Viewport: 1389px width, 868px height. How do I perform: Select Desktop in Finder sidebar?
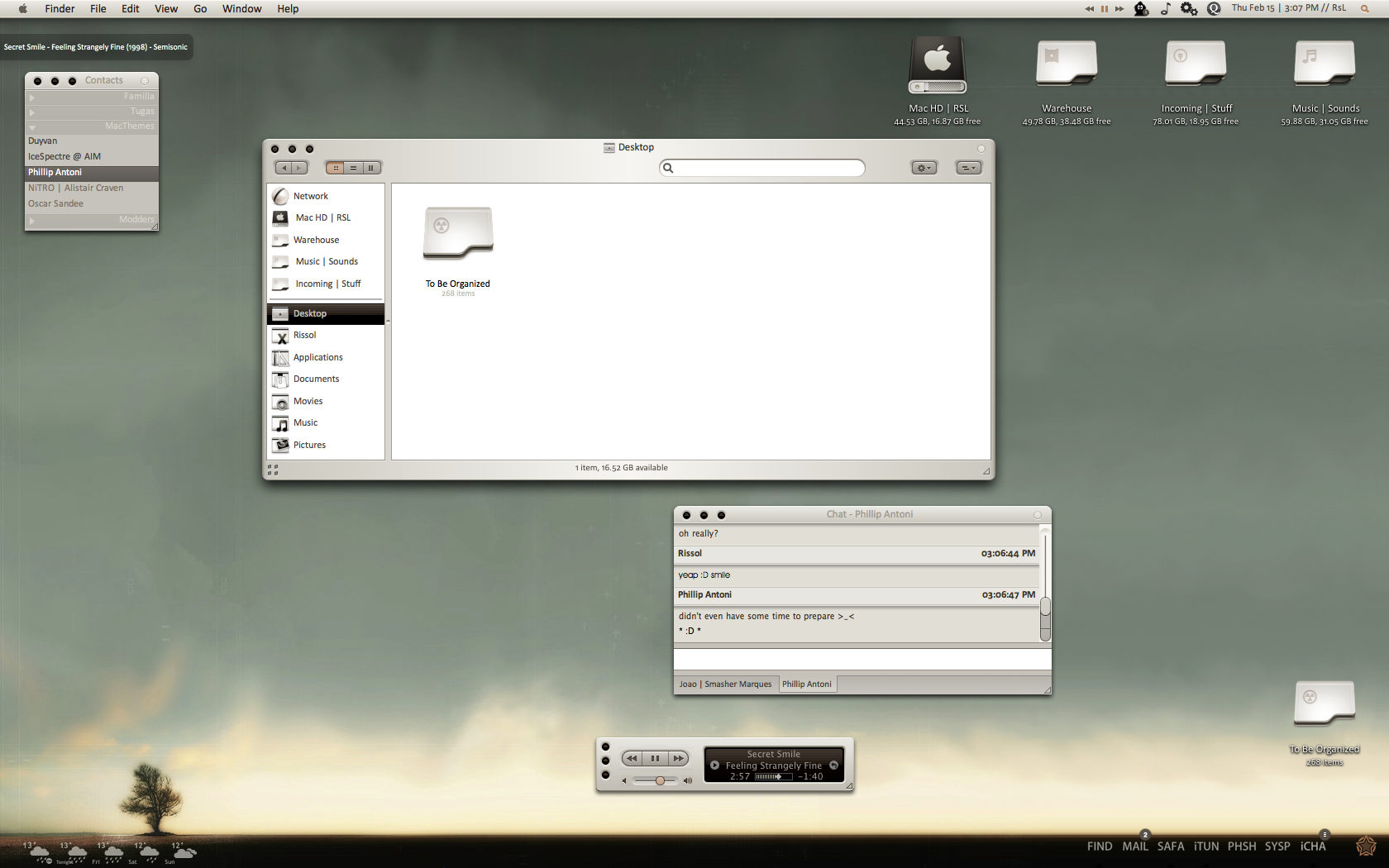327,313
